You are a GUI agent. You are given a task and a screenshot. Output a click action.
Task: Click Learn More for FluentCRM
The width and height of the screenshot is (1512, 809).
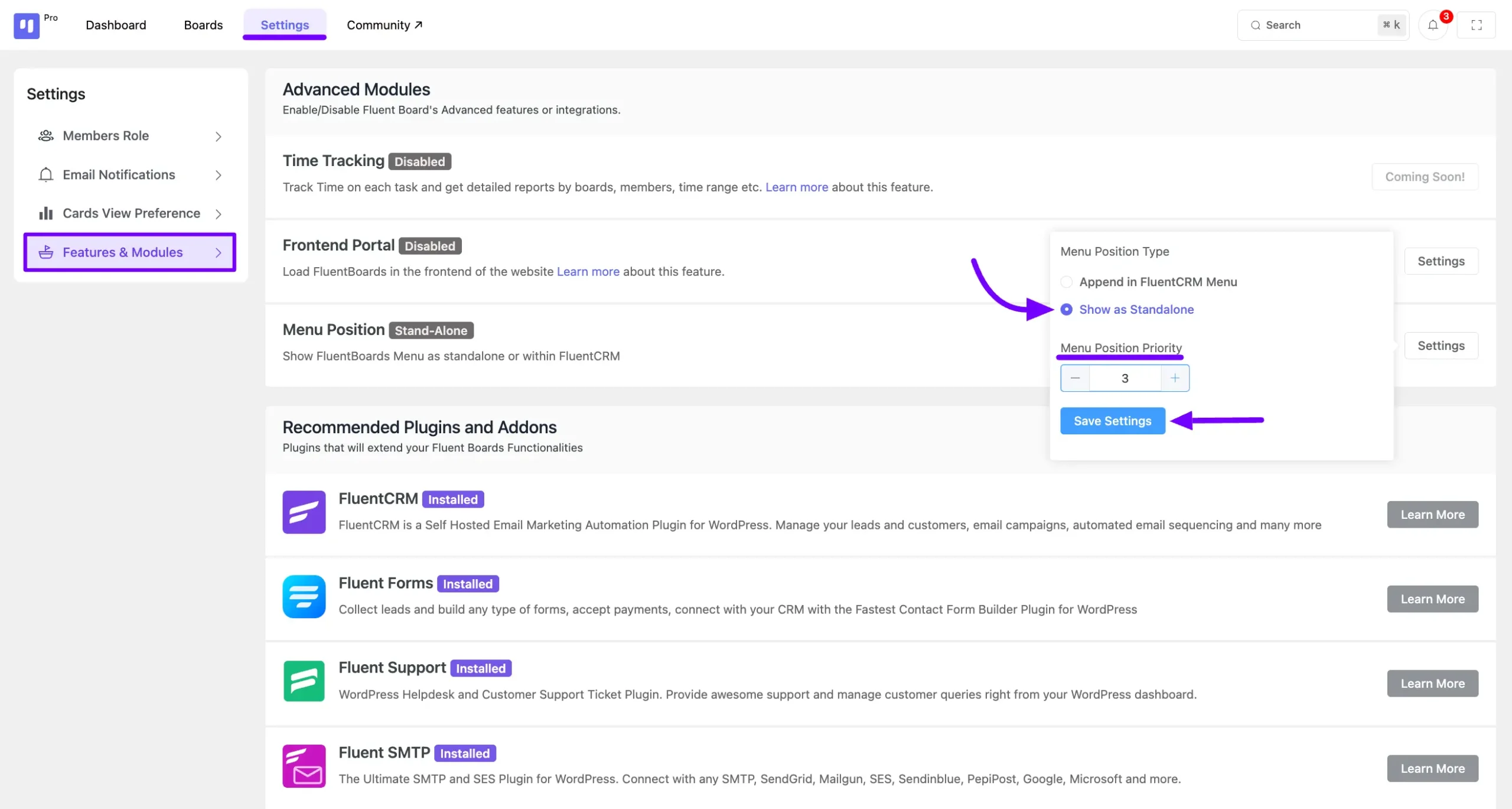click(x=1432, y=515)
